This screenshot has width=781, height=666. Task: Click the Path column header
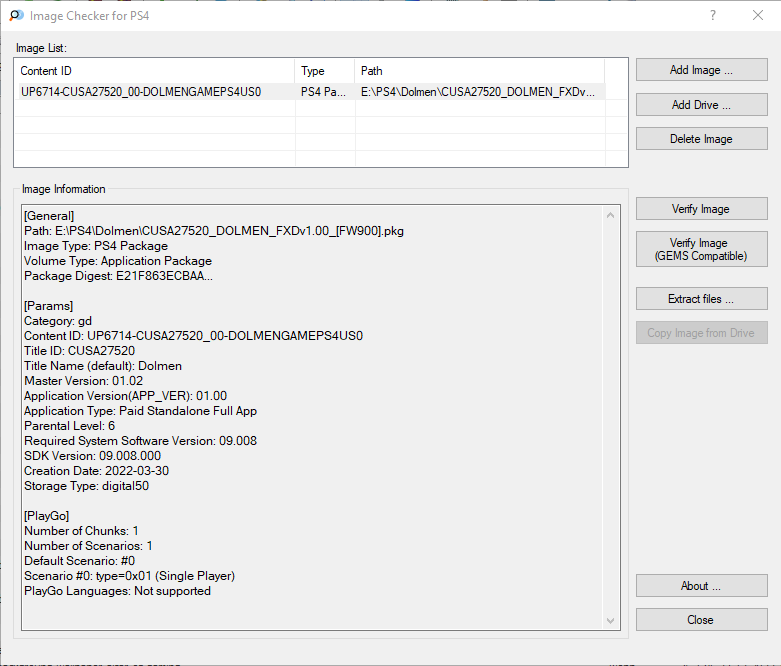pyautogui.click(x=480, y=71)
